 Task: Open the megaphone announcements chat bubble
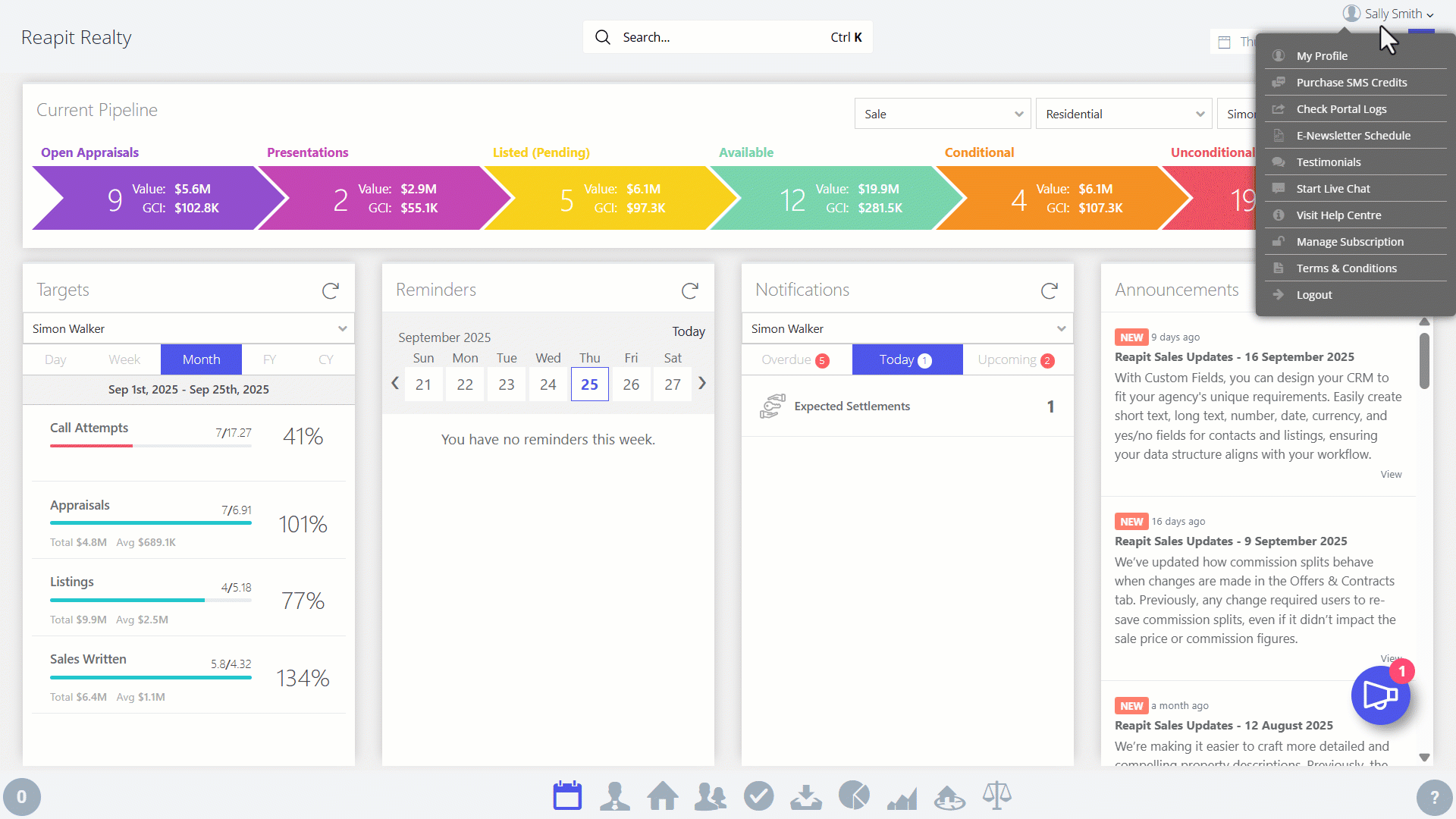[x=1381, y=695]
